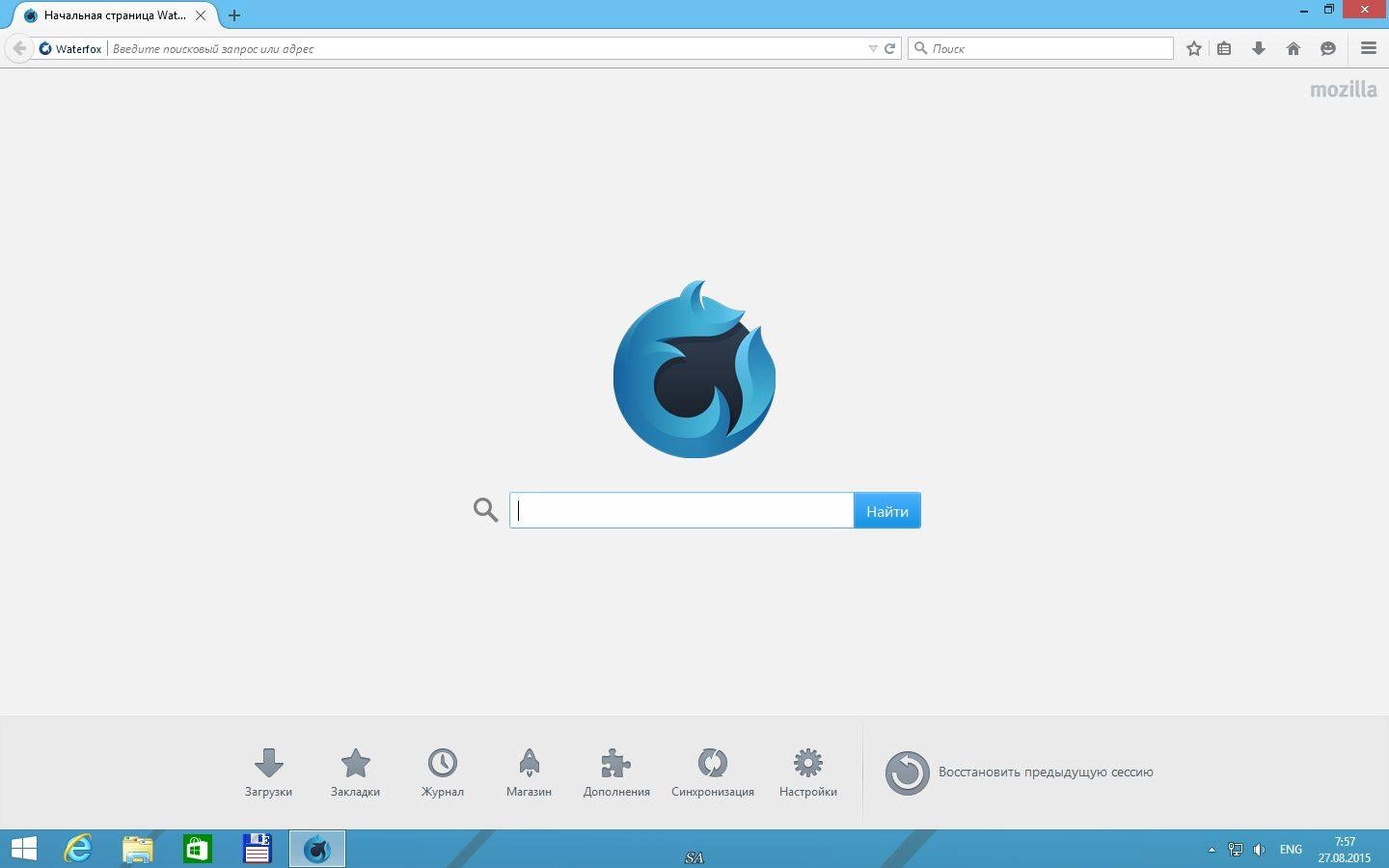Open the volume speaker tray icon
Image resolution: width=1389 pixels, height=868 pixels.
(1259, 850)
